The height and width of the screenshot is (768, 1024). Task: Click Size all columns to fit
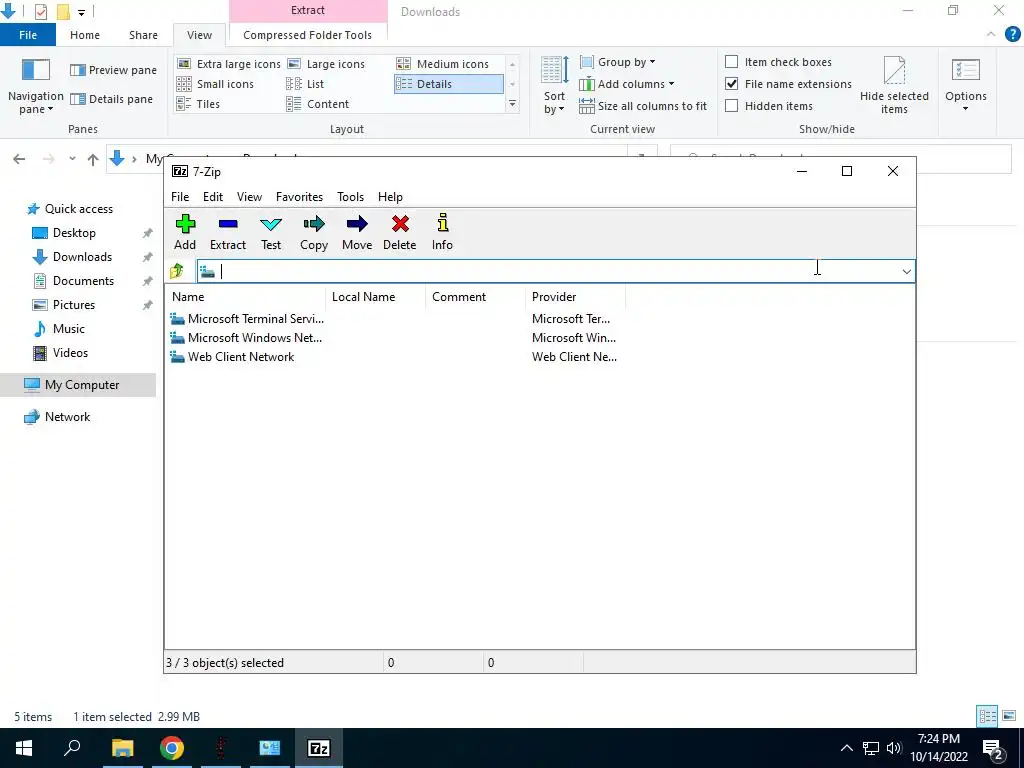pyautogui.click(x=643, y=106)
